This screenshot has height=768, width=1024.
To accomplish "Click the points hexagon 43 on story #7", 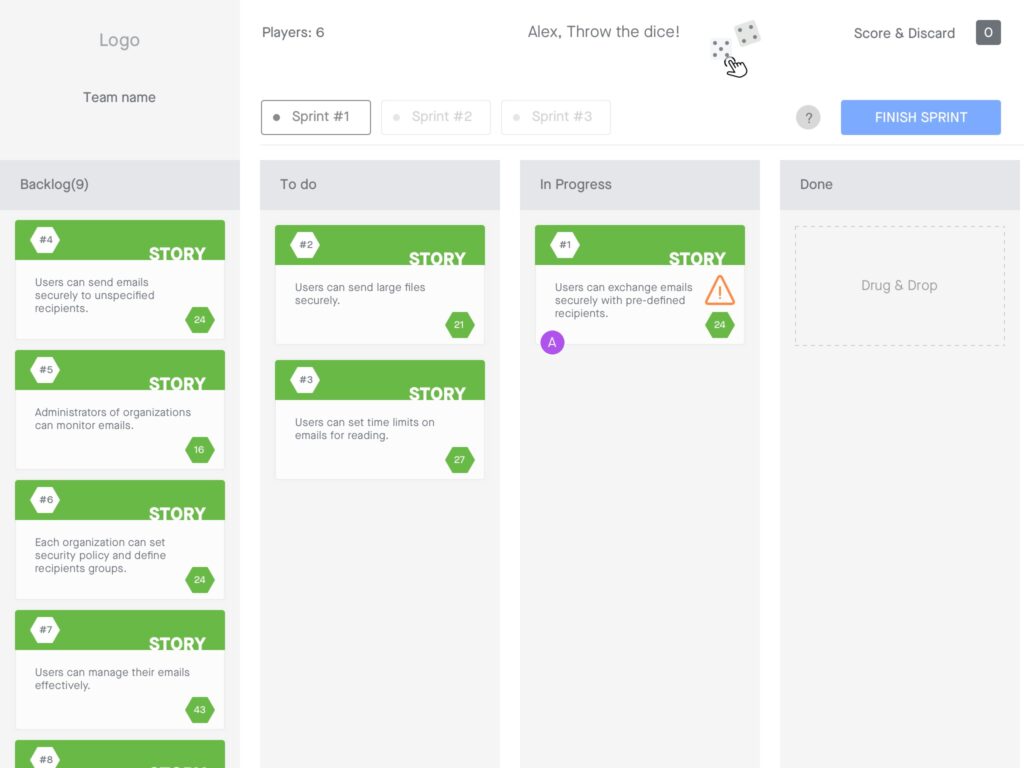I will coord(200,710).
